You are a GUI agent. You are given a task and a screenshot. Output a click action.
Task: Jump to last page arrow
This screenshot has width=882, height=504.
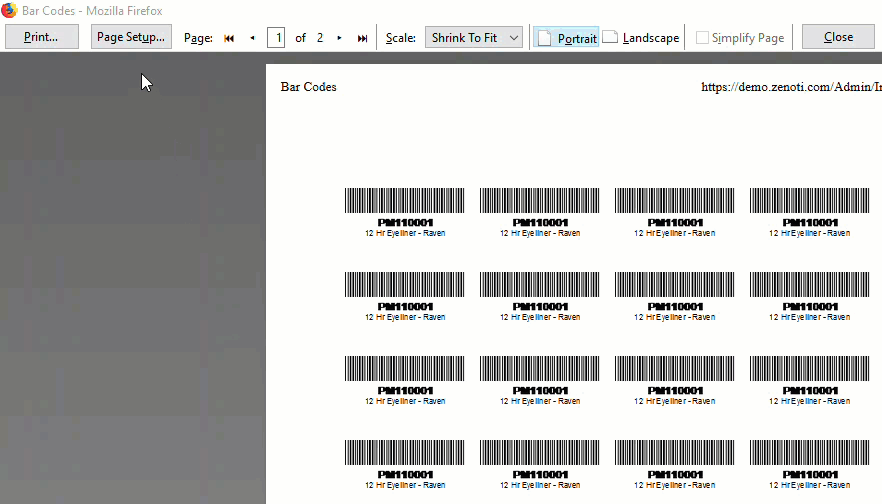pos(362,38)
